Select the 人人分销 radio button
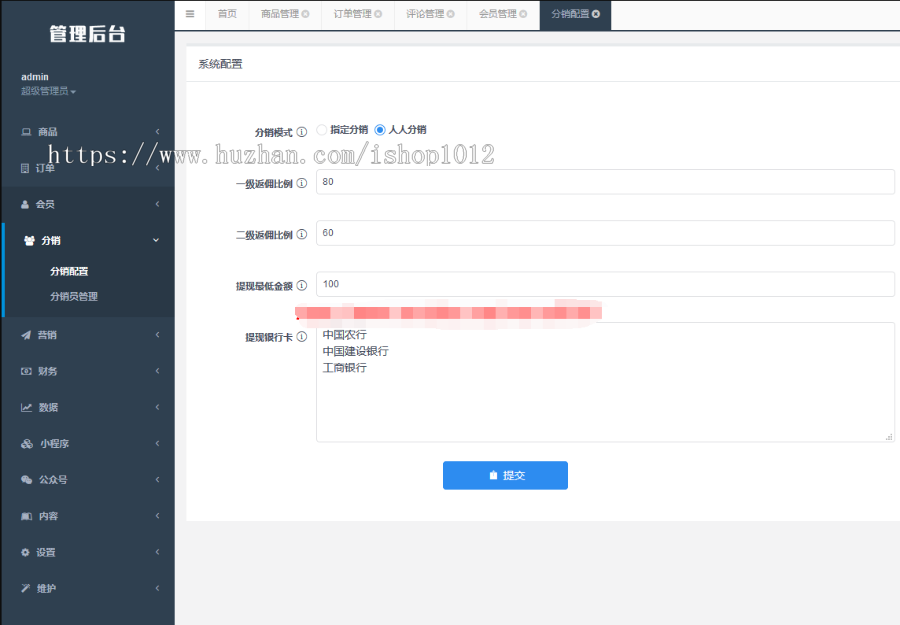Viewport: 900px width, 625px height. [x=379, y=129]
